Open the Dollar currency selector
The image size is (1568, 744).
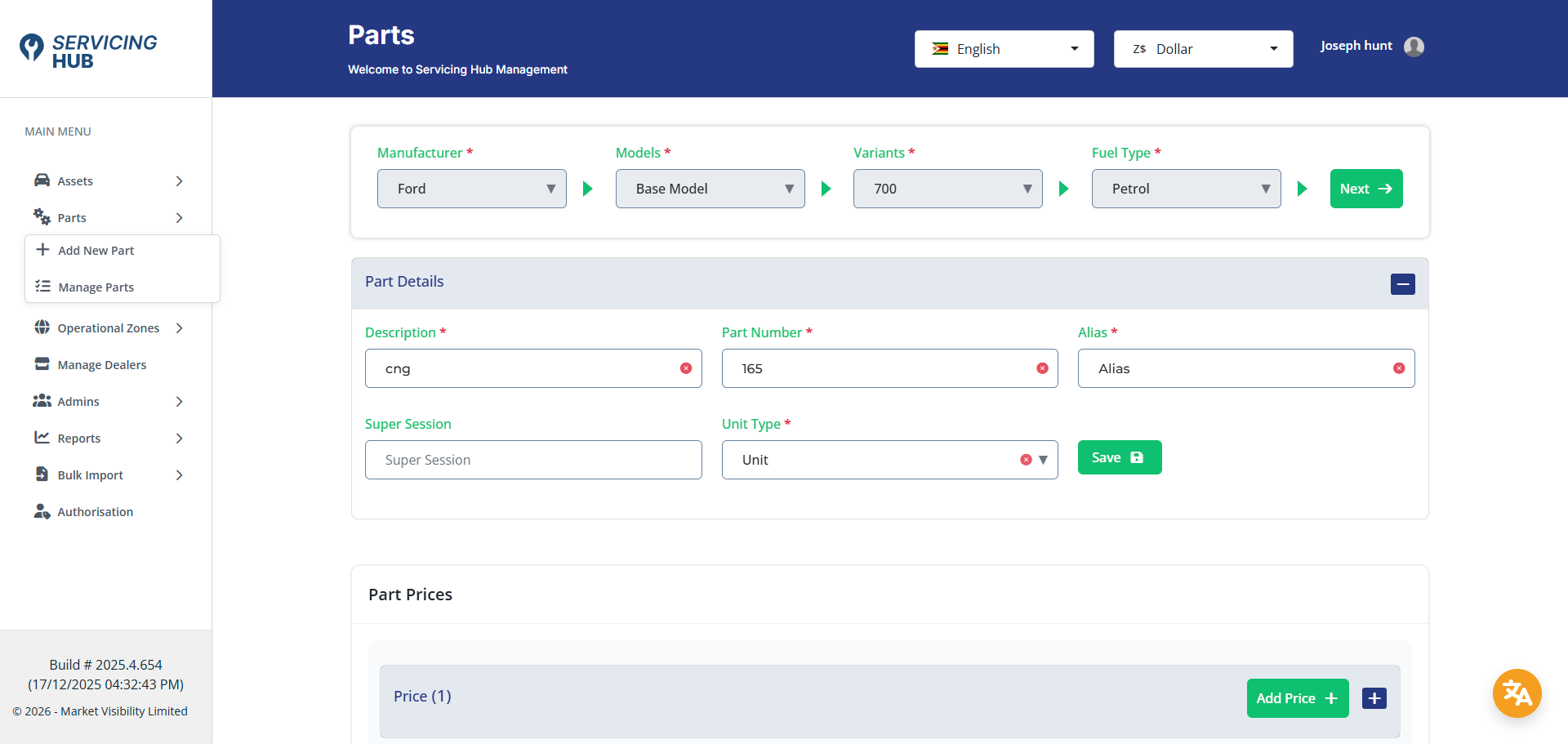[x=1202, y=49]
